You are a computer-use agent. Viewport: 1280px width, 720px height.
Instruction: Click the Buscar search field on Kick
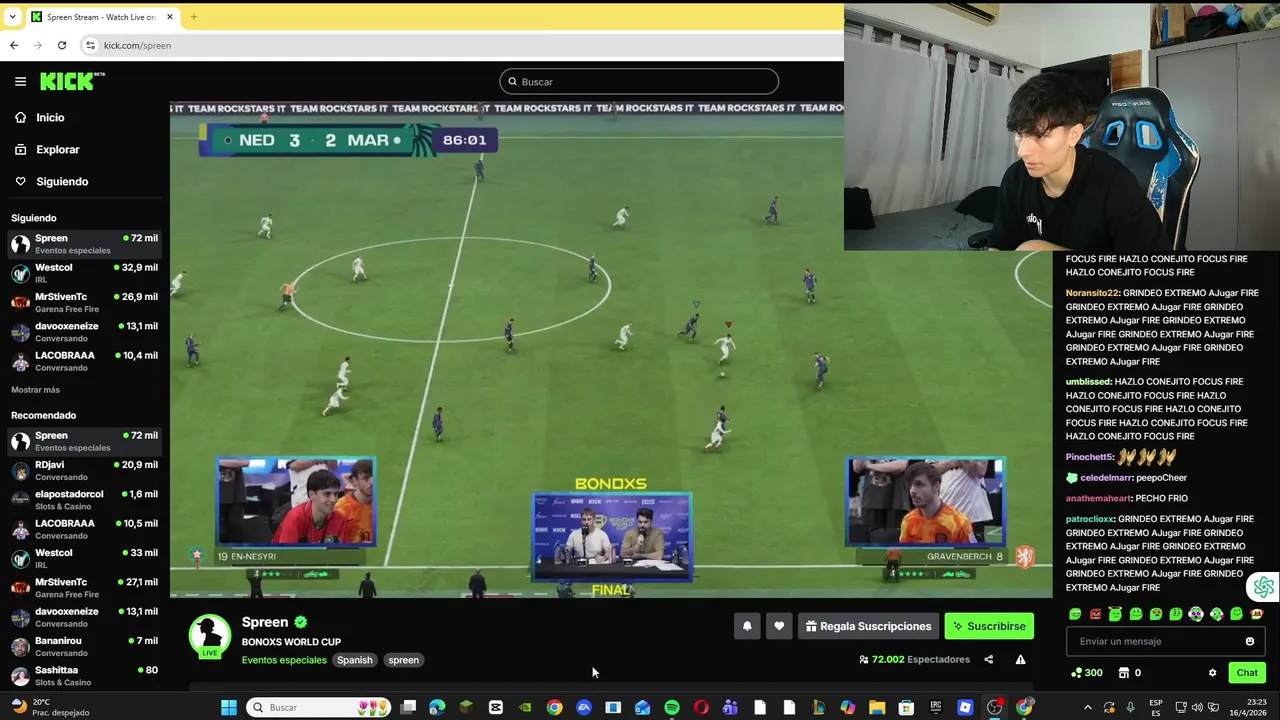click(x=639, y=81)
